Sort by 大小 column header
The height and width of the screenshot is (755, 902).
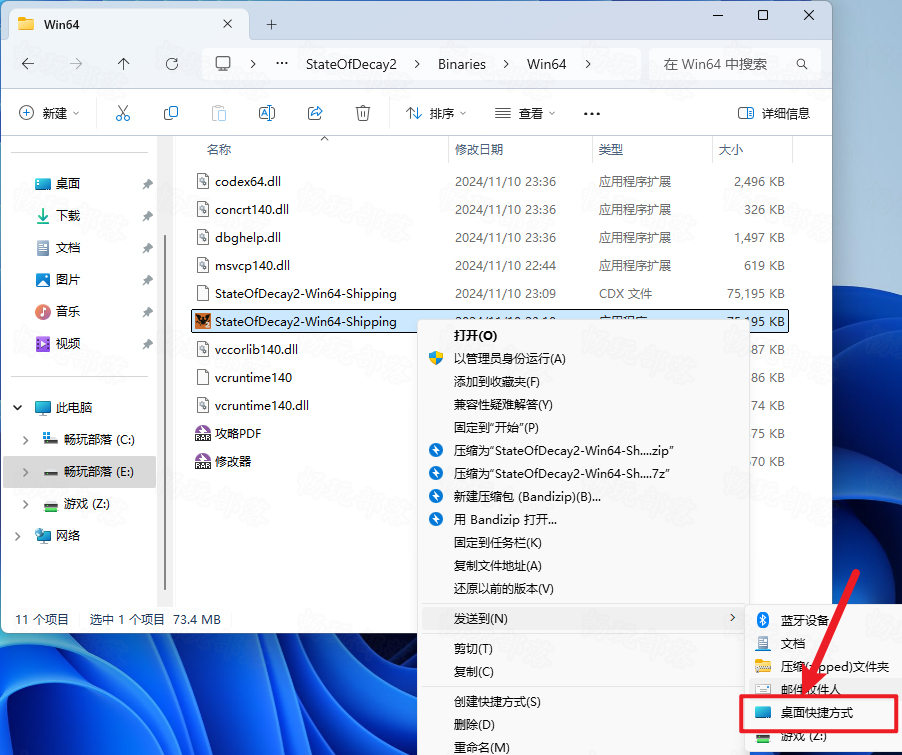[731, 150]
